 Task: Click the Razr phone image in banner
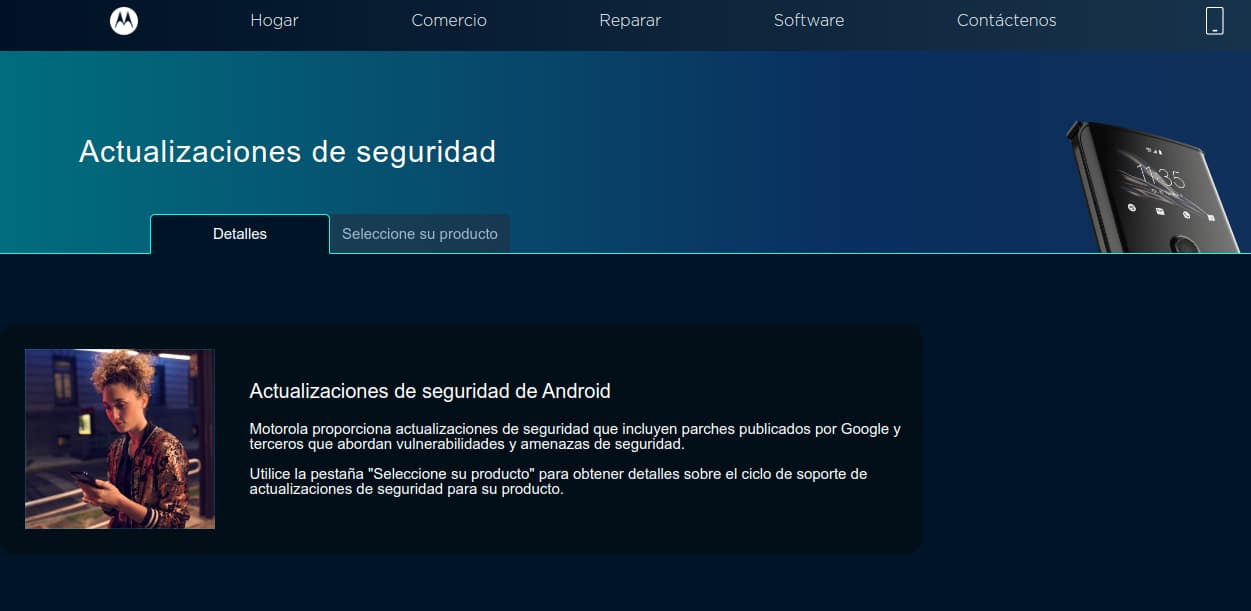coord(1160,187)
